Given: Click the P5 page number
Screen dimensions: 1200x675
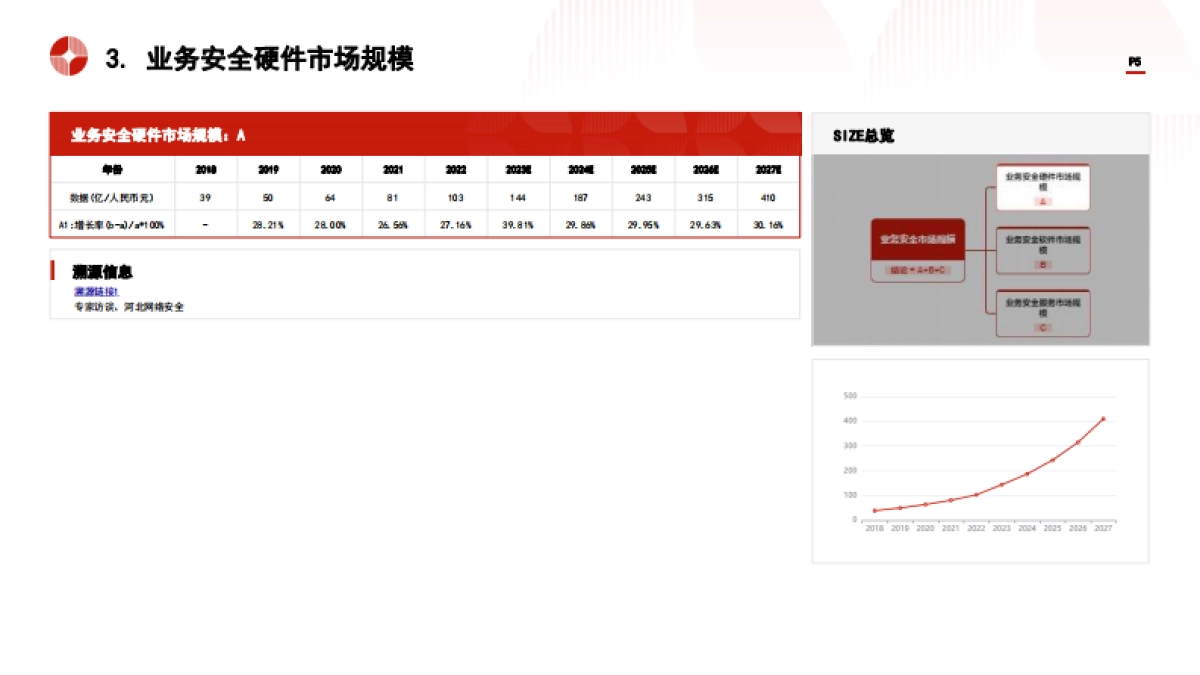Looking at the screenshot, I should (1135, 60).
